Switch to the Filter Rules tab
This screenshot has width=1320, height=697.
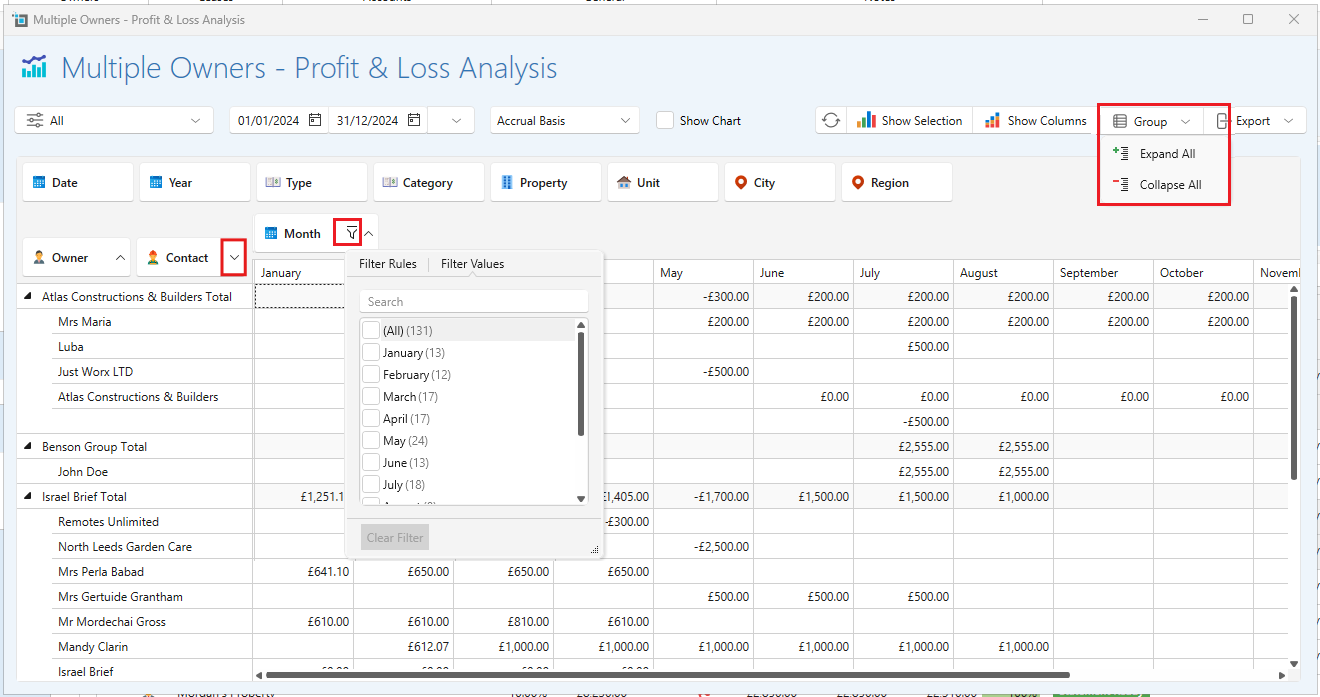(388, 264)
